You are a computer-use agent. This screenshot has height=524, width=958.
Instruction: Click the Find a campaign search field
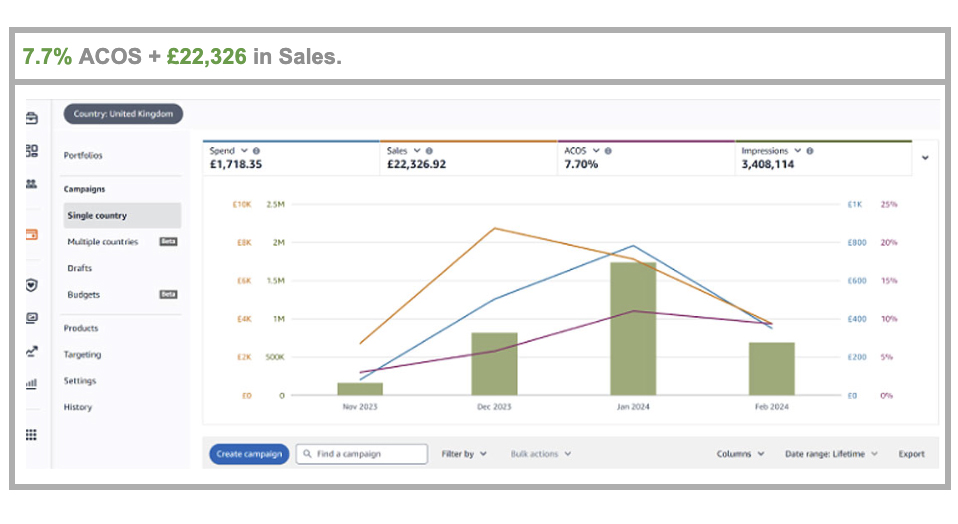pyautogui.click(x=362, y=454)
